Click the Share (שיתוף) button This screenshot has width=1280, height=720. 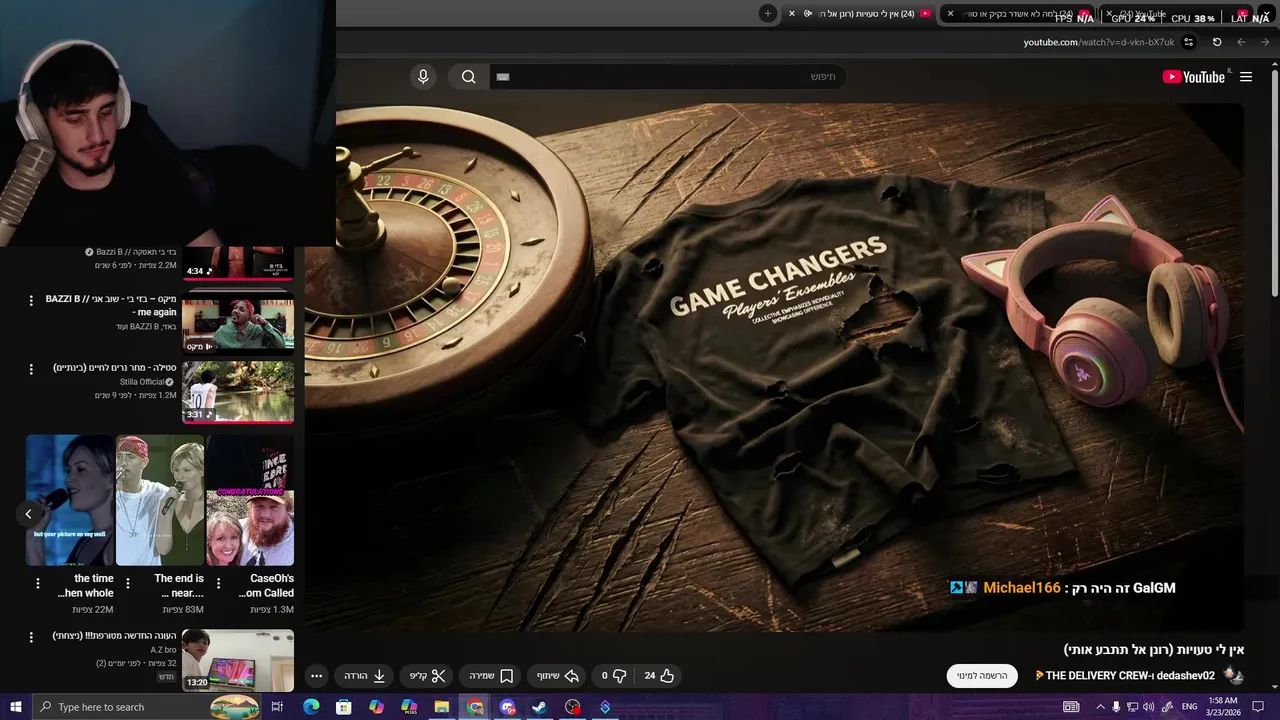click(x=558, y=676)
